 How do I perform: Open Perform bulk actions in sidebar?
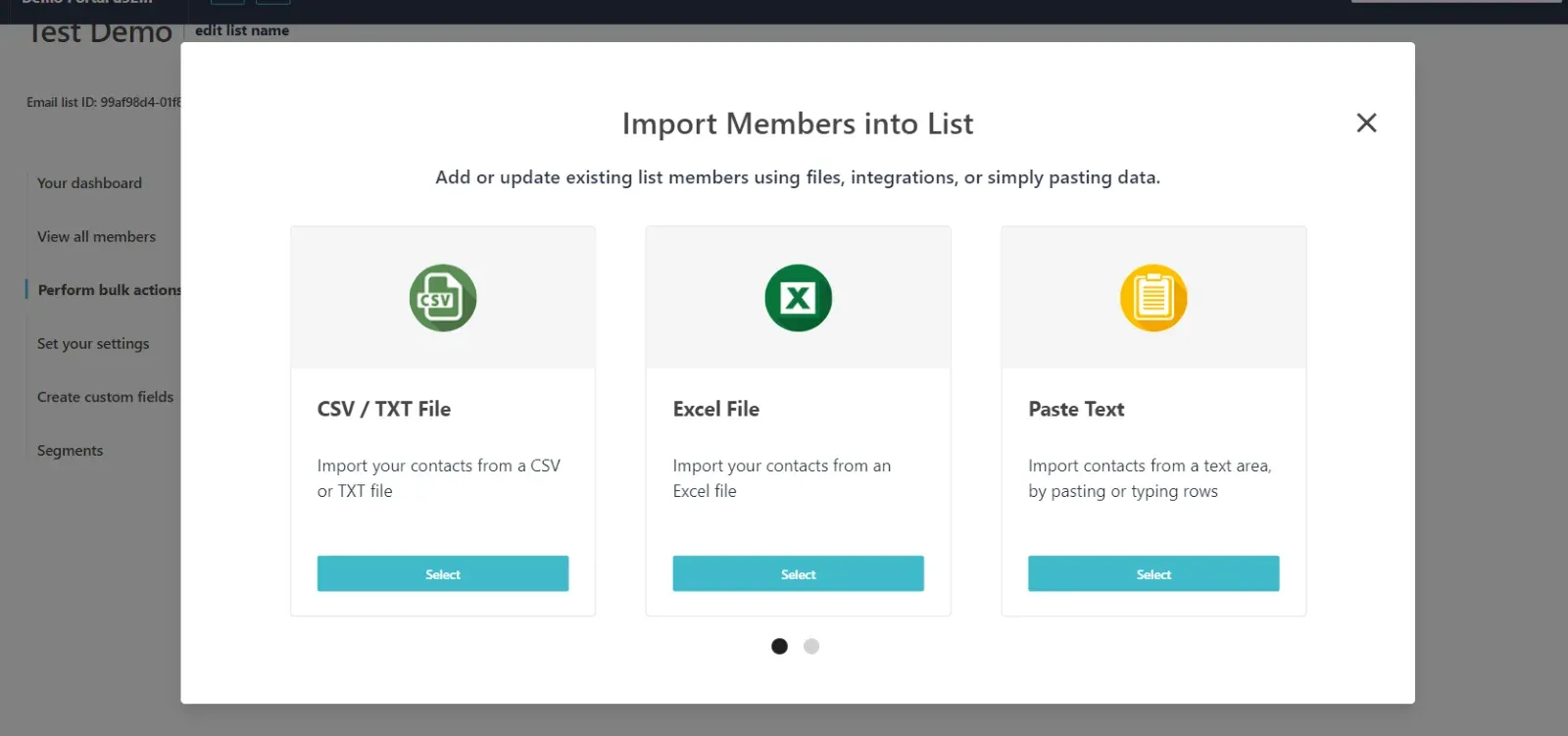click(x=109, y=290)
